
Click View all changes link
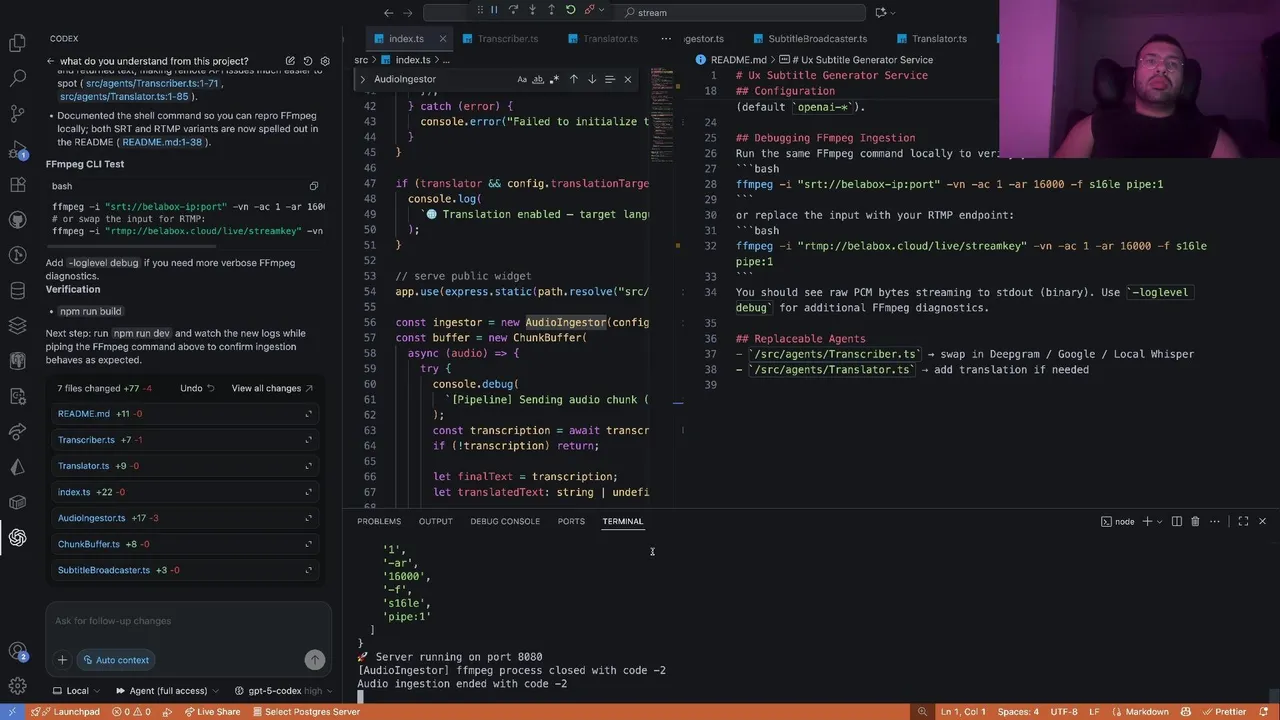[272, 388]
